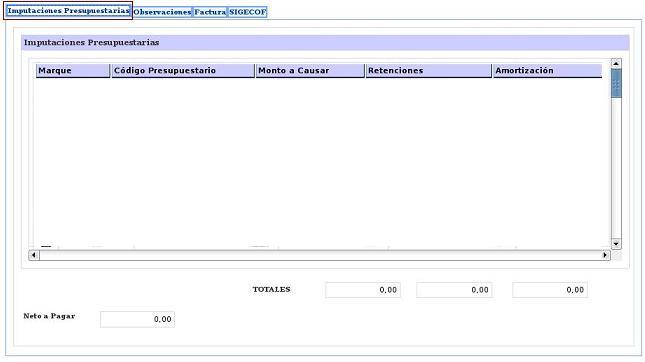Image resolution: width=645 pixels, height=362 pixels.
Task: Select the Retenciones column header
Action: point(429,70)
